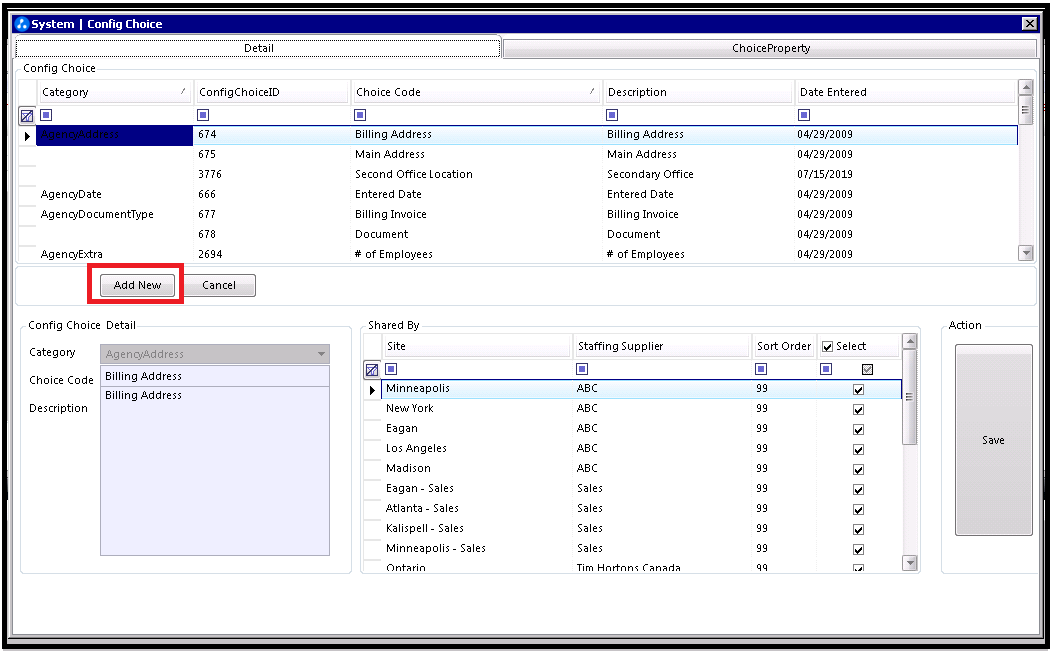The width and height of the screenshot is (1057, 654).
Task: Open Date Entered column filter icon
Action: [804, 115]
